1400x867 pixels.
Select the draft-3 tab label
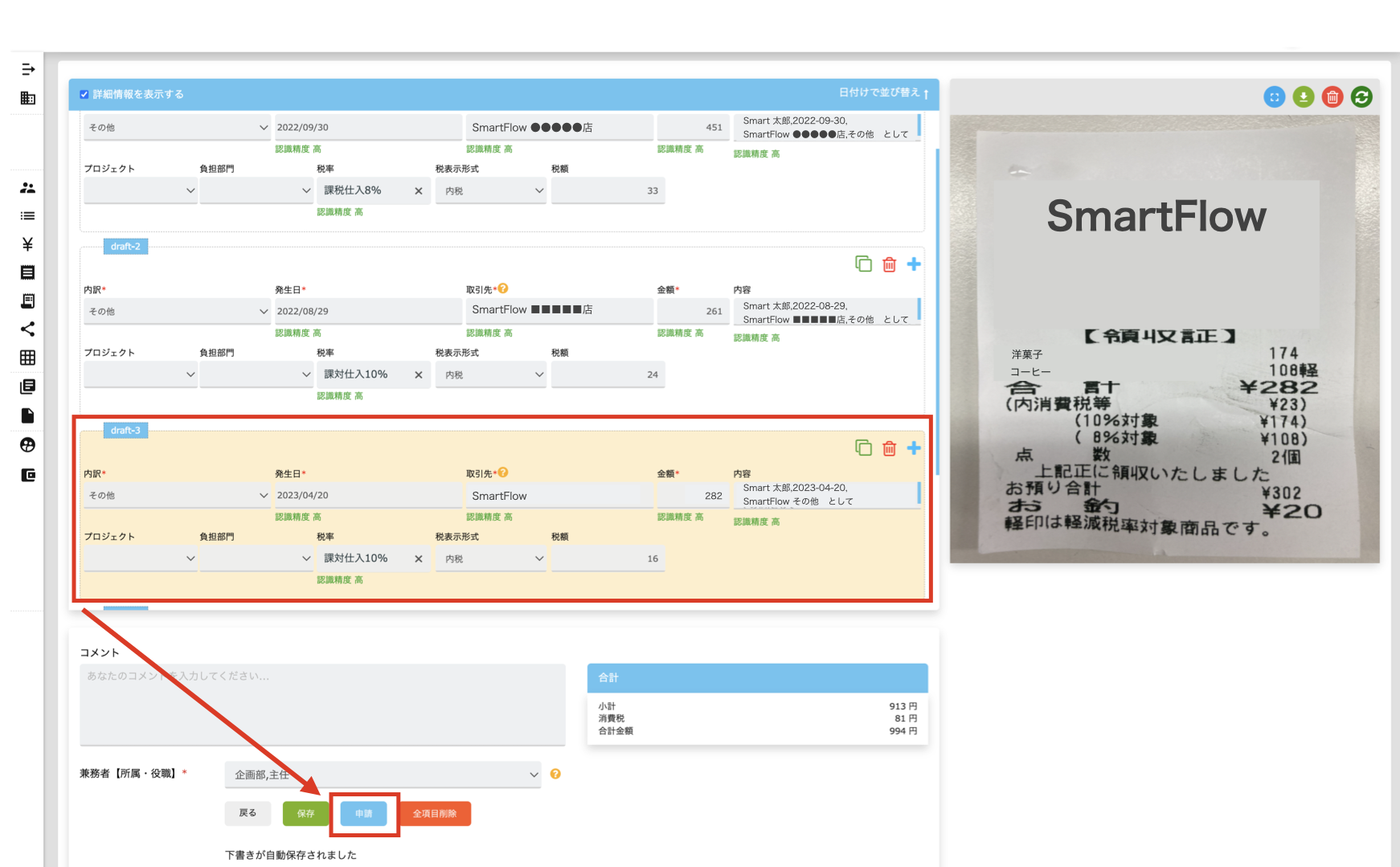pos(125,431)
